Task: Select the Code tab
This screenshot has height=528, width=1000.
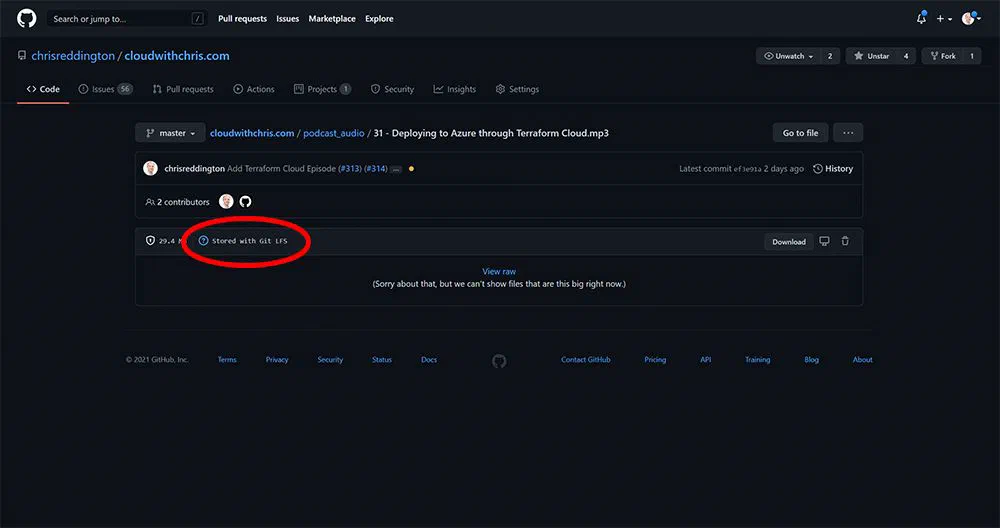Action: 43,89
